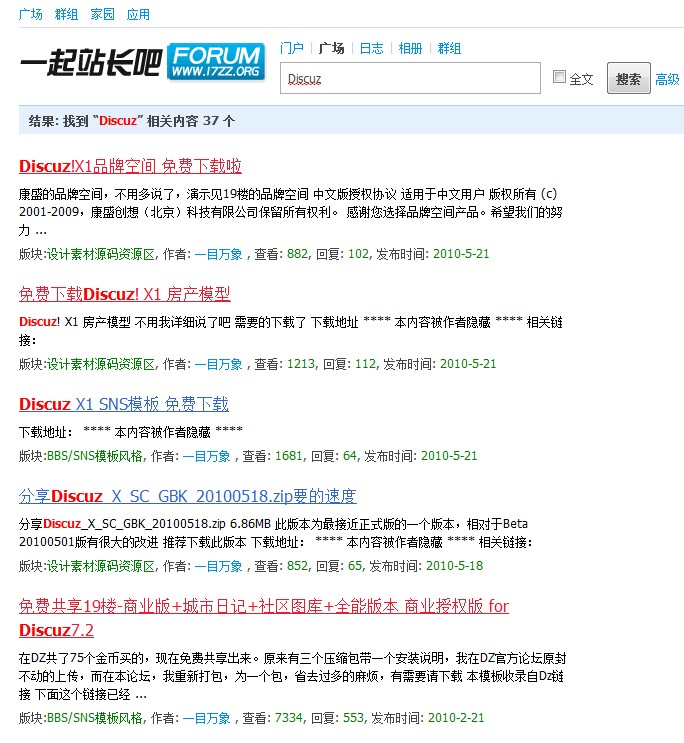Open 设计素材源码资源区 board of GBK zip result
Image resolution: width=684 pixels, height=743 pixels.
point(100,566)
